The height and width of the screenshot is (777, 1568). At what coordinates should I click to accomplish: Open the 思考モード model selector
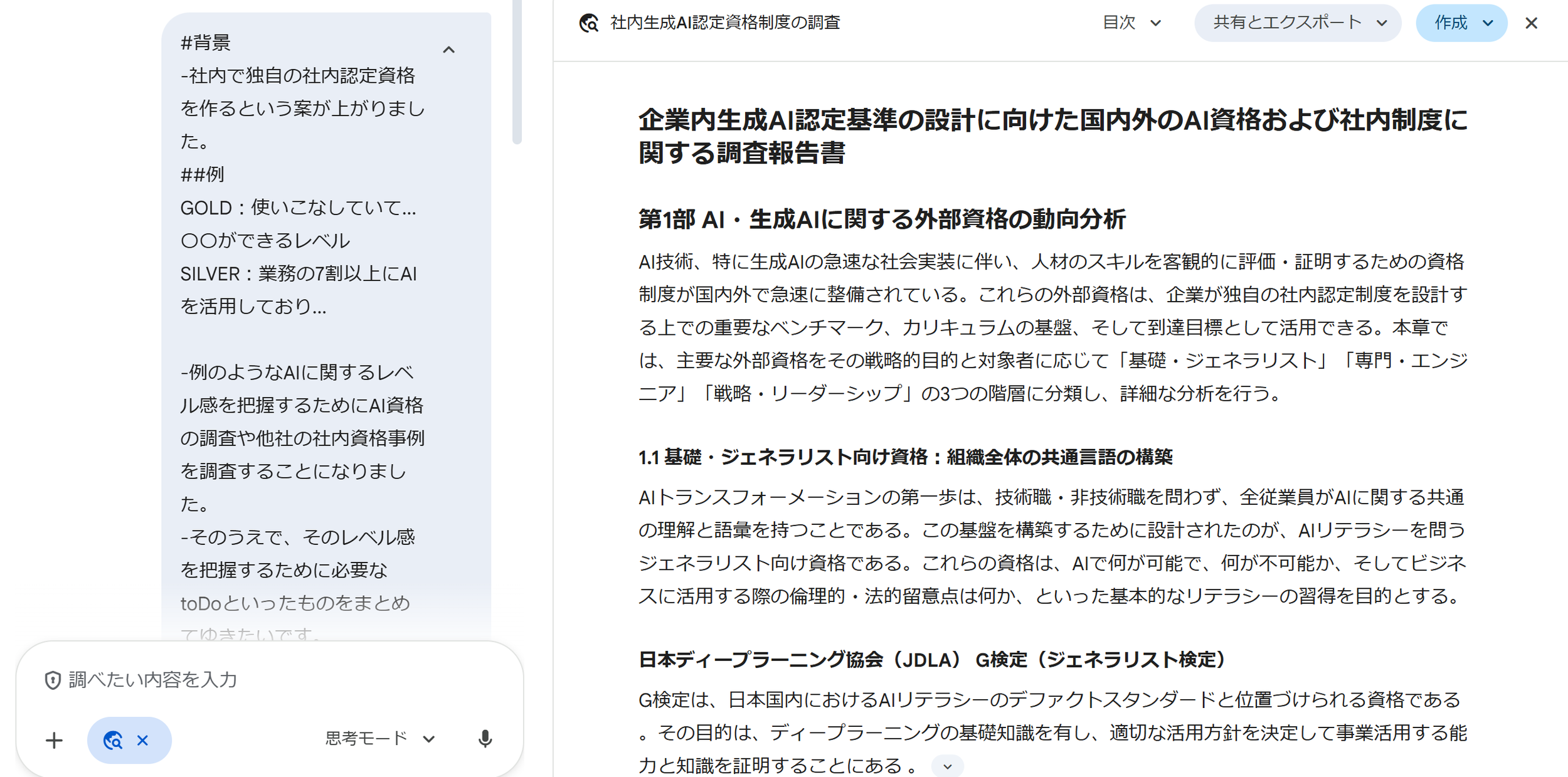coord(379,739)
